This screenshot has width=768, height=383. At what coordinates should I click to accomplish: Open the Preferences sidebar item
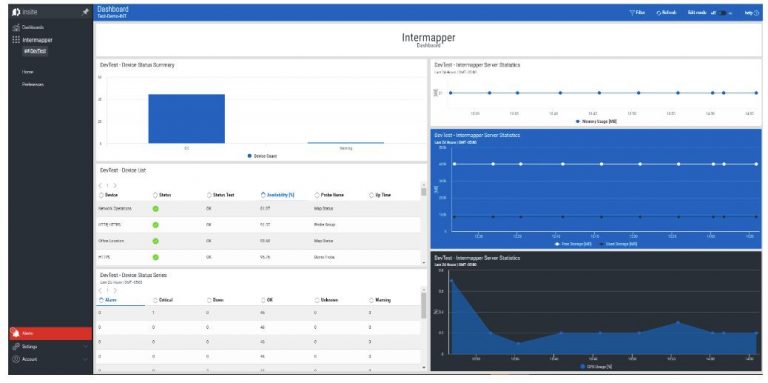click(33, 84)
